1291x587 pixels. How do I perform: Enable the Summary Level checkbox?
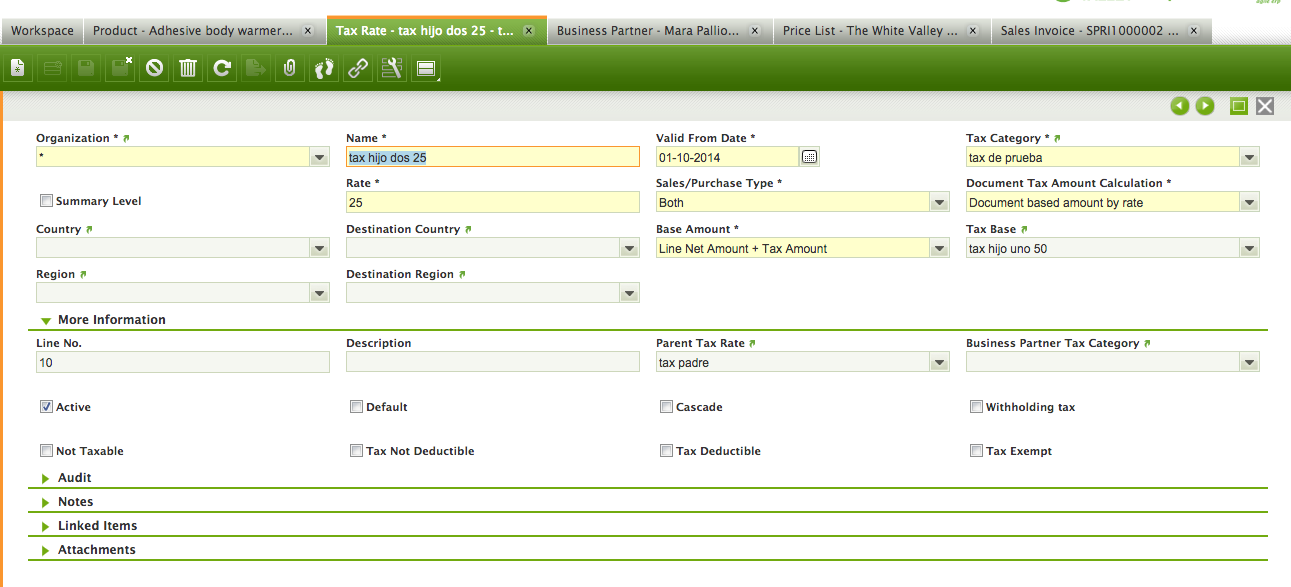(x=46, y=201)
